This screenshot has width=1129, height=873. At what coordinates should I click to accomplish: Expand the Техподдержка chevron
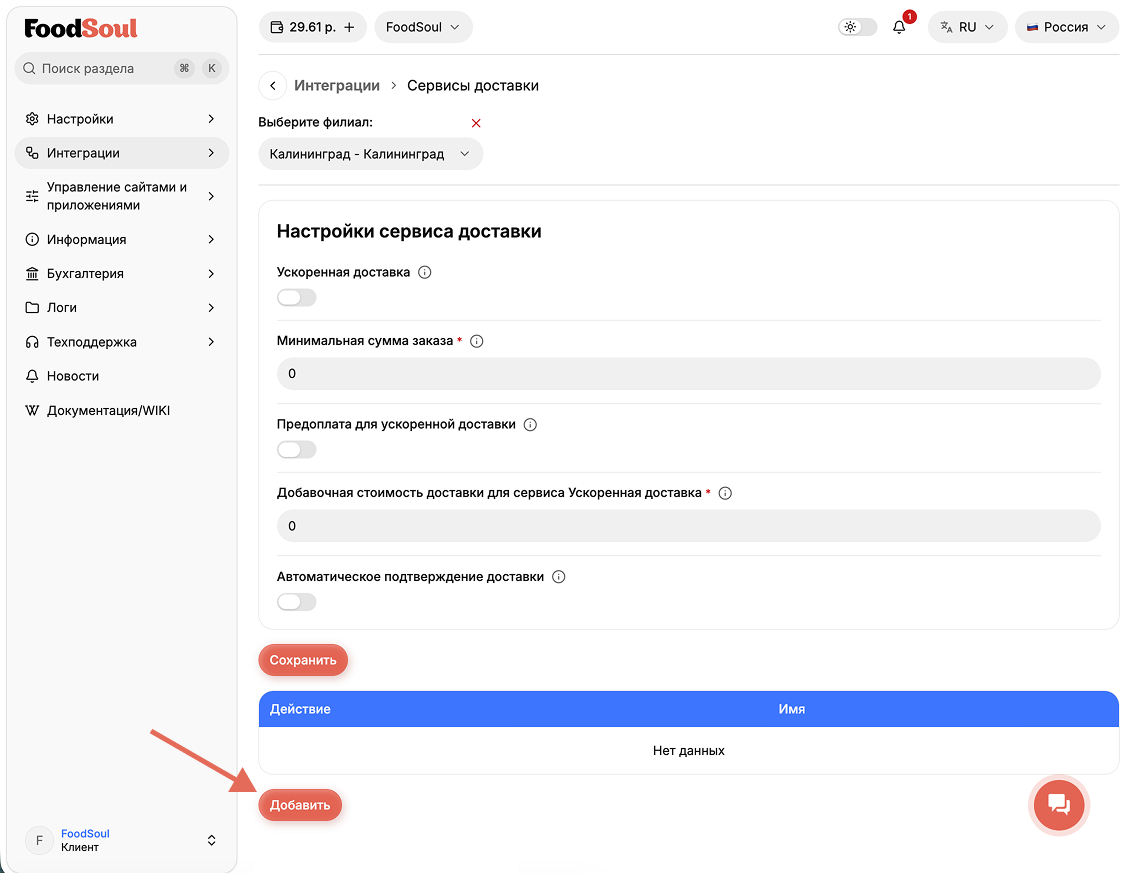pos(211,342)
